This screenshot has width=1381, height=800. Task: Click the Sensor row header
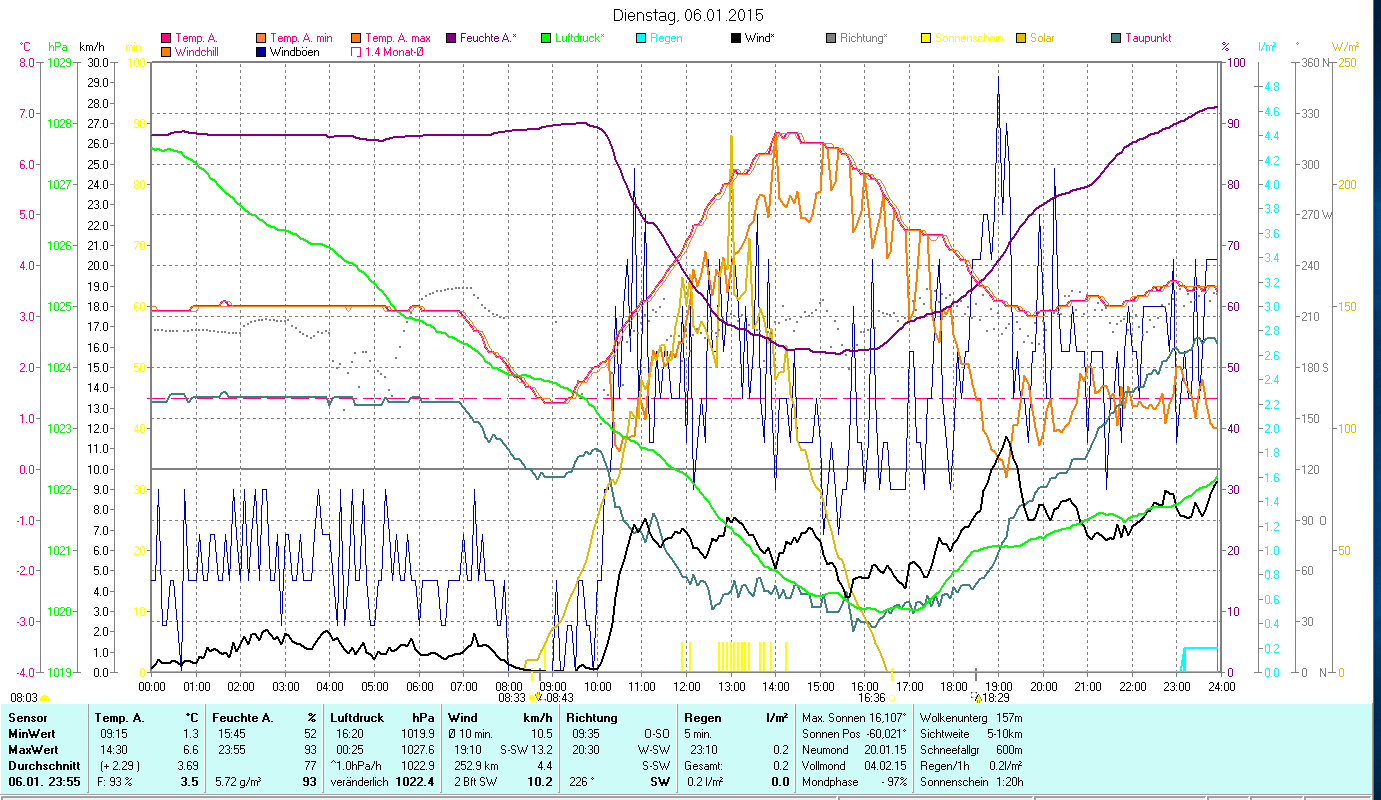tap(26, 718)
